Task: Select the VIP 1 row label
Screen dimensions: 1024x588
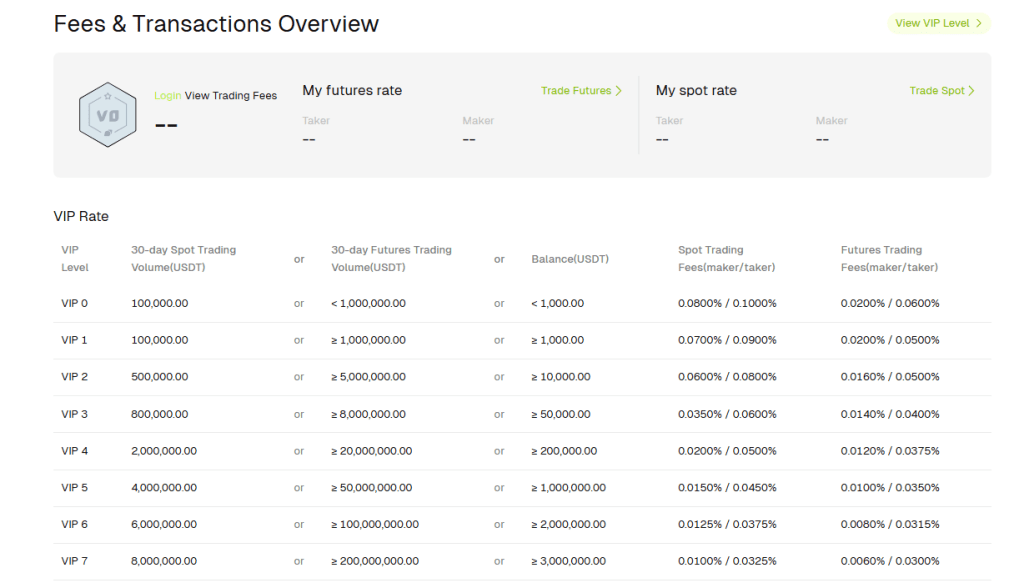Action: pos(75,340)
